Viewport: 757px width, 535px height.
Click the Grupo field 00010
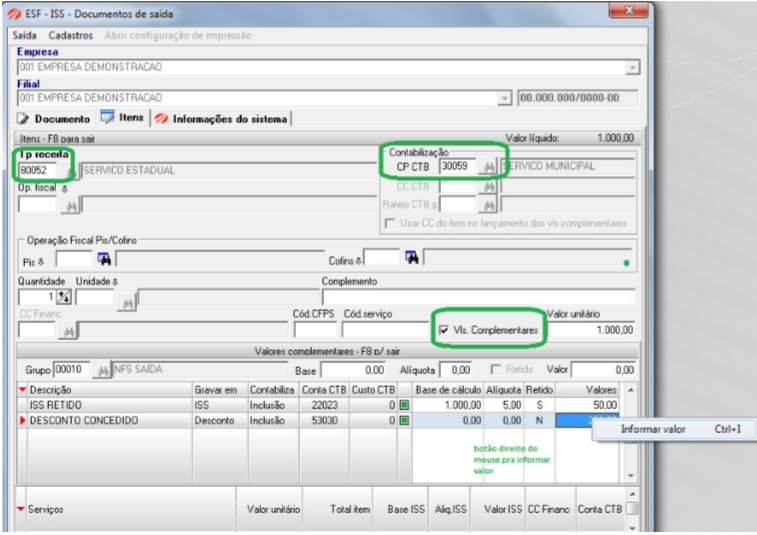coord(71,369)
